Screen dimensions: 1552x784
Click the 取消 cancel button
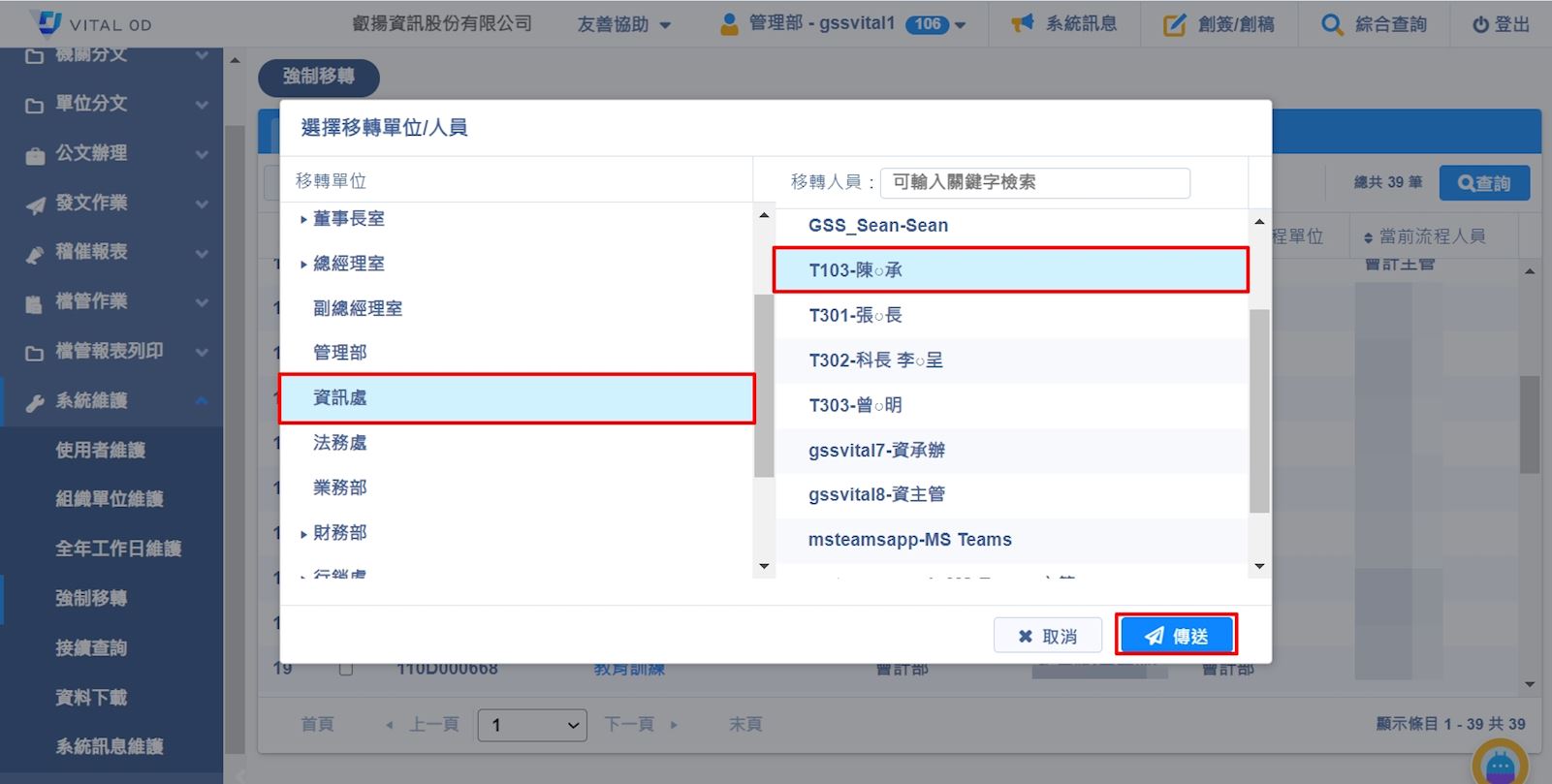tap(1047, 636)
